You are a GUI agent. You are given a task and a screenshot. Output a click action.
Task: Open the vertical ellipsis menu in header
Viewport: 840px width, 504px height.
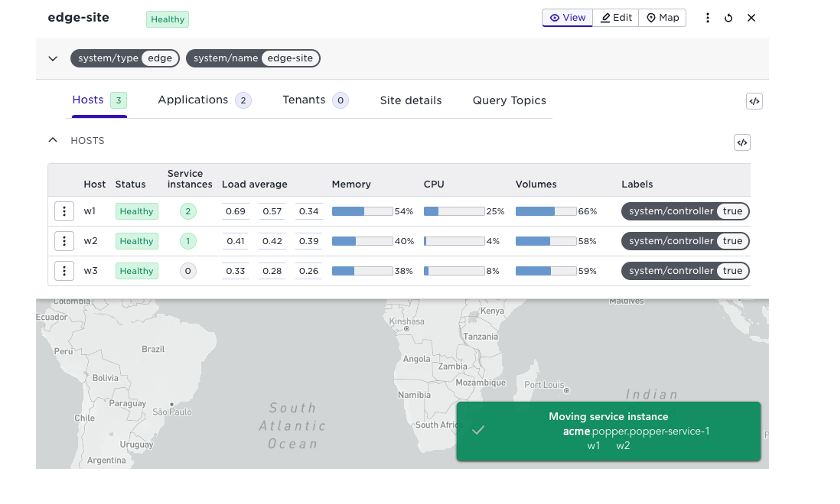[x=708, y=18]
